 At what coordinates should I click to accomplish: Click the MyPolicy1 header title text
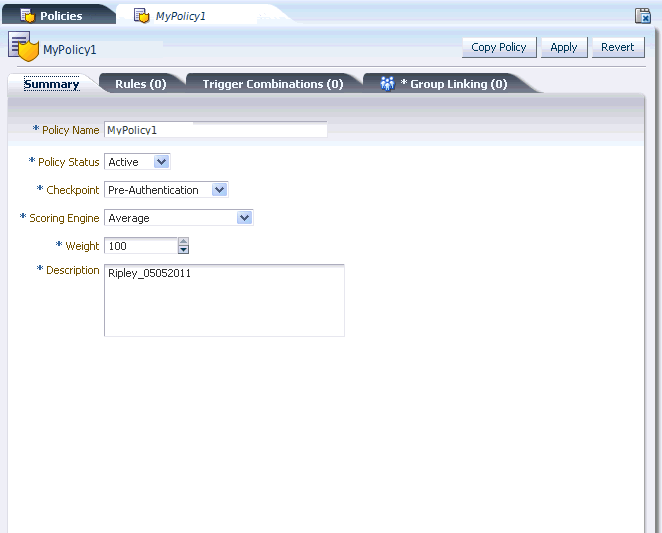coord(70,50)
